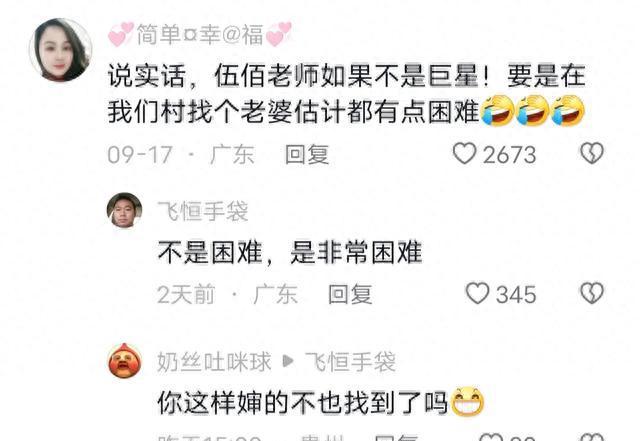Tap the 345 like count

516,295
